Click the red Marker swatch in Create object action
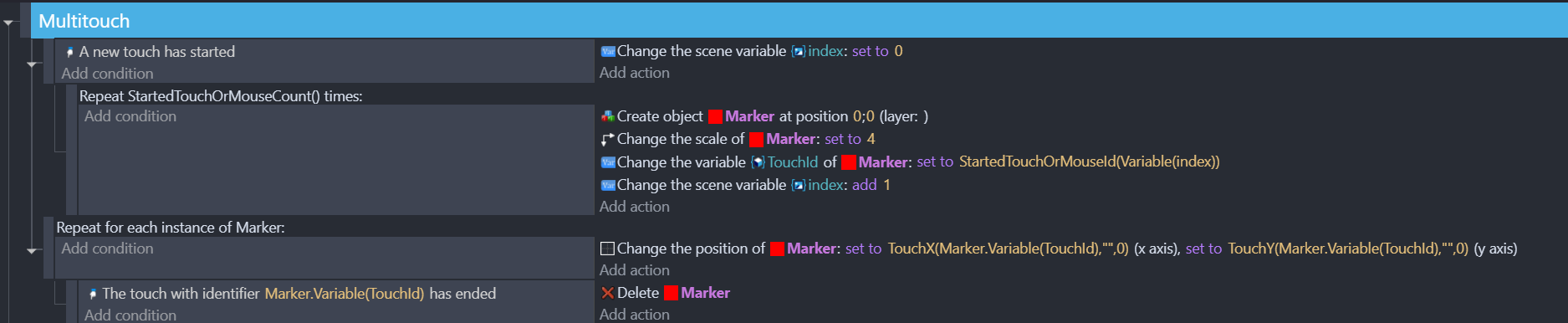Screen dimensions: 1568x323 tap(715, 116)
